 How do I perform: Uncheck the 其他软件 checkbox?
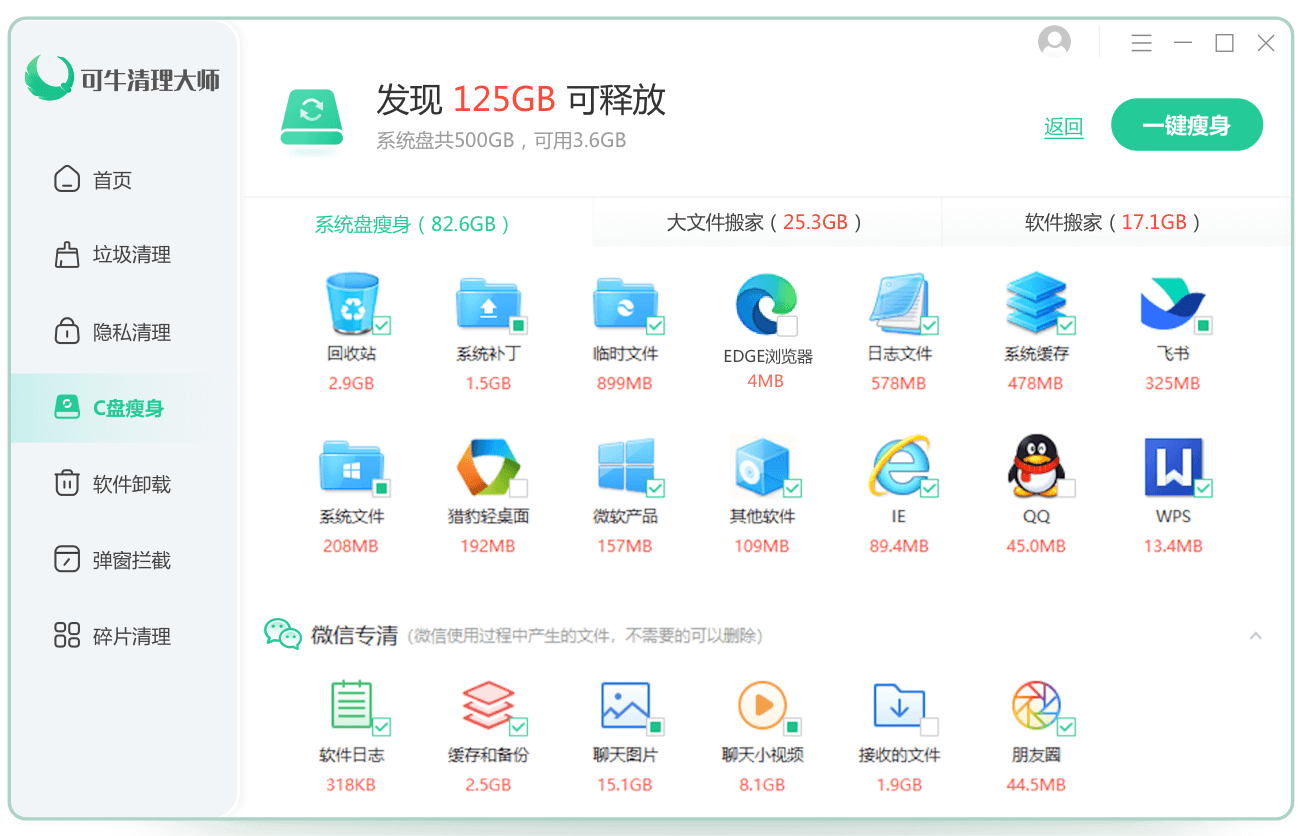coord(792,488)
